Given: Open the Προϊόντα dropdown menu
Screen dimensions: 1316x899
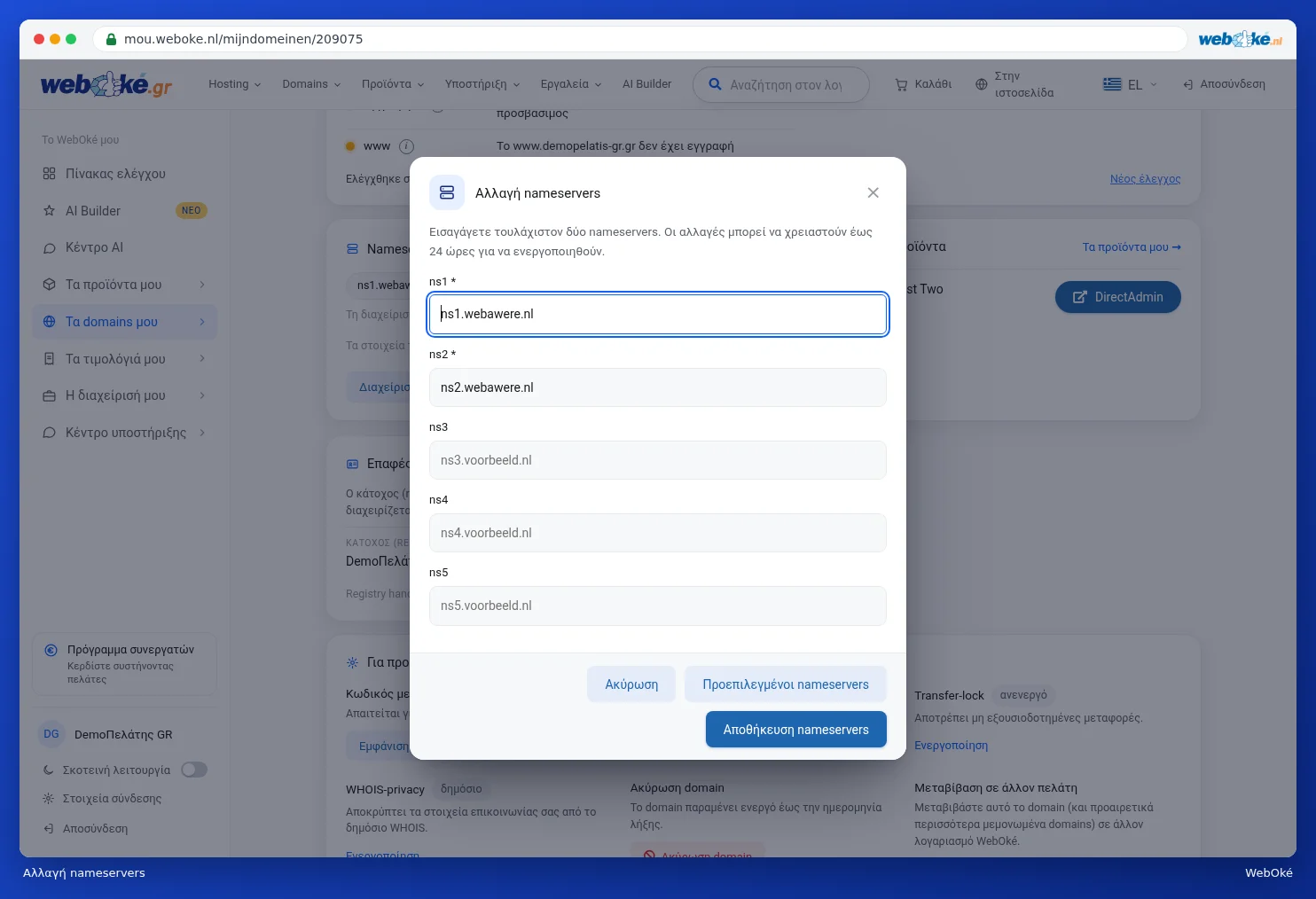Looking at the screenshot, I should [x=393, y=84].
